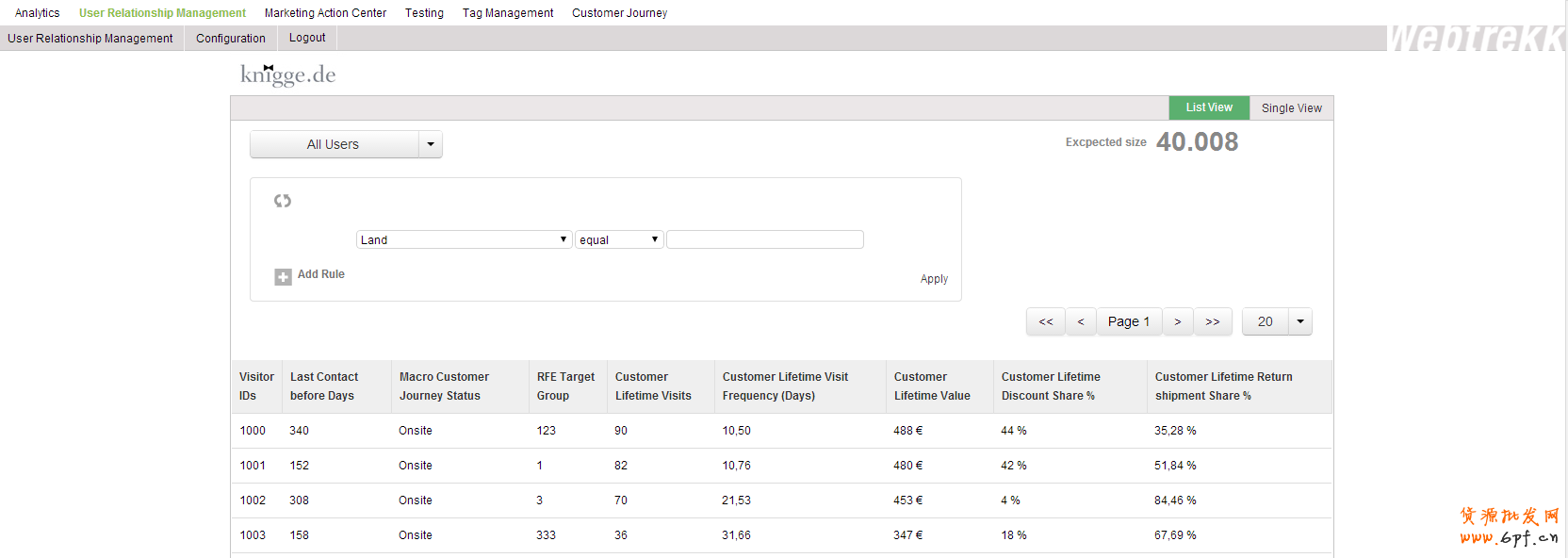Open the Configuration submenu item
The height and width of the screenshot is (558, 1568).
click(231, 39)
